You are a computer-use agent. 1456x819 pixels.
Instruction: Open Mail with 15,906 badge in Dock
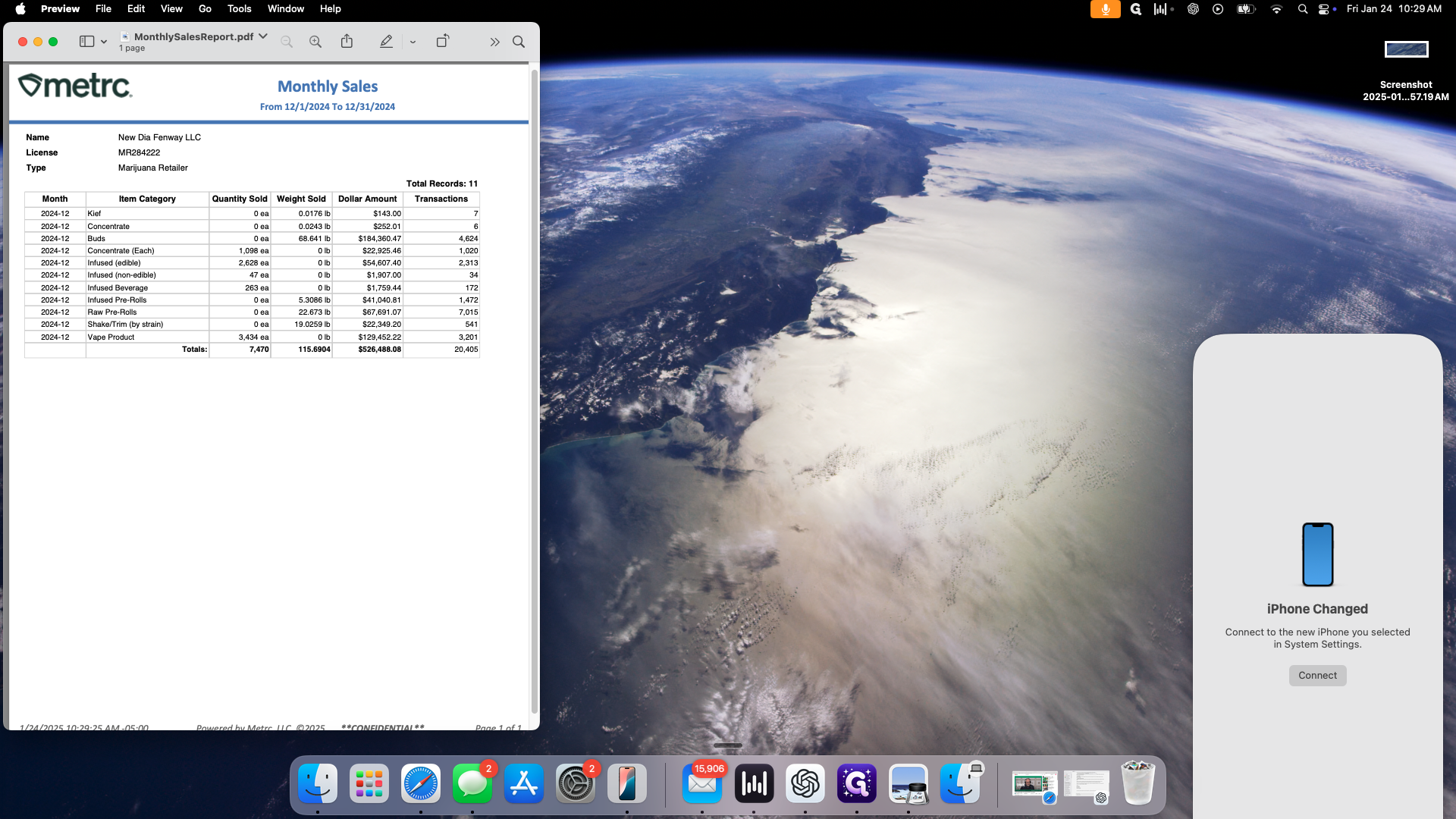click(x=702, y=783)
